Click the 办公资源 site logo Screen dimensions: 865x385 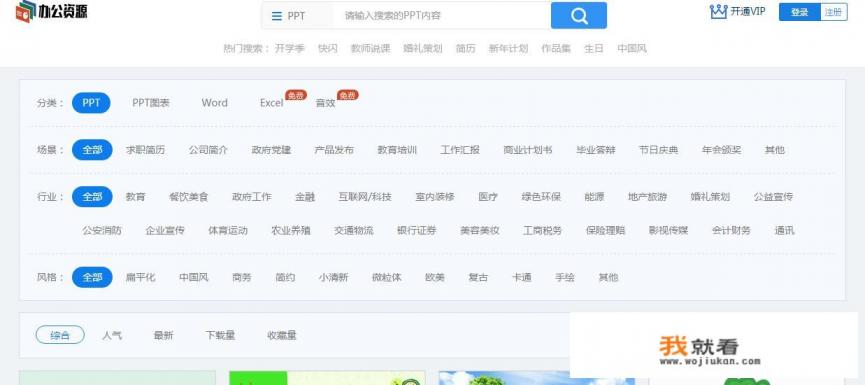[51, 11]
